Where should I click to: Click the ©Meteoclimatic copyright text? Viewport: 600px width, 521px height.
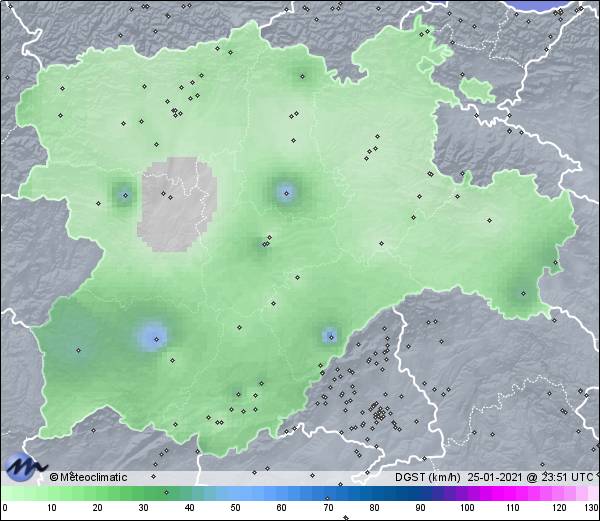point(88,477)
